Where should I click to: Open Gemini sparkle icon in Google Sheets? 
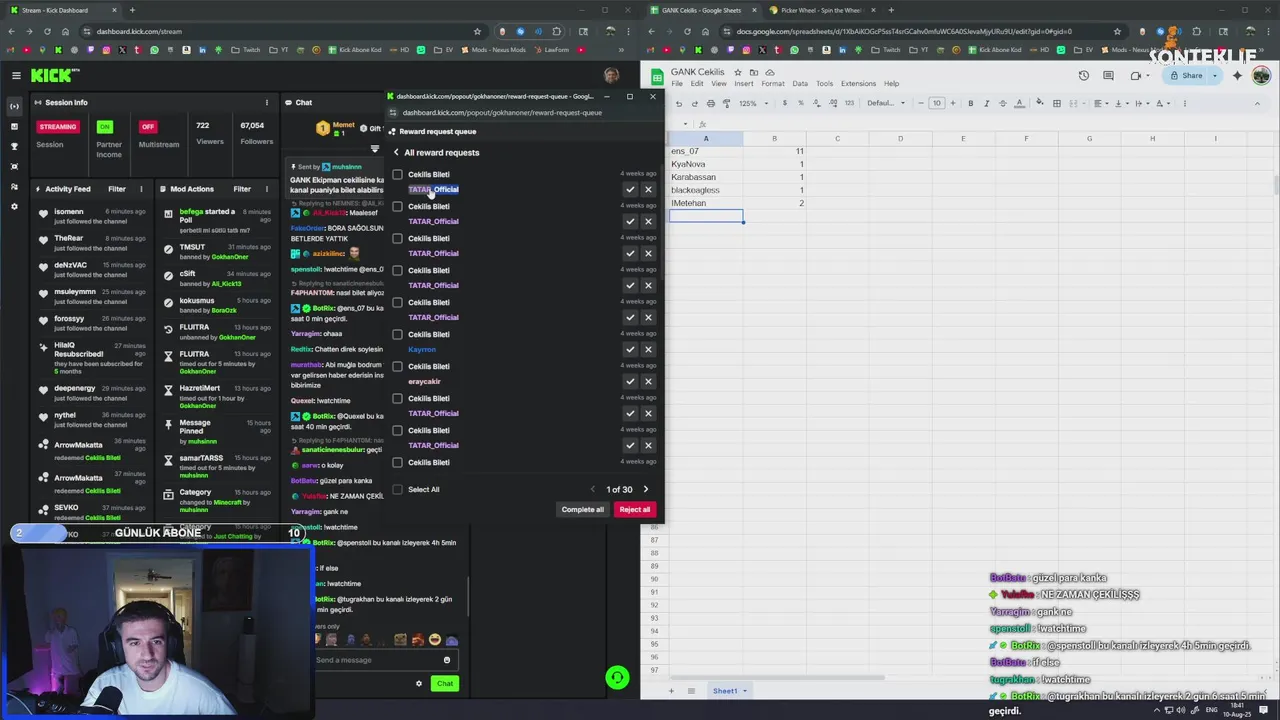(1237, 75)
